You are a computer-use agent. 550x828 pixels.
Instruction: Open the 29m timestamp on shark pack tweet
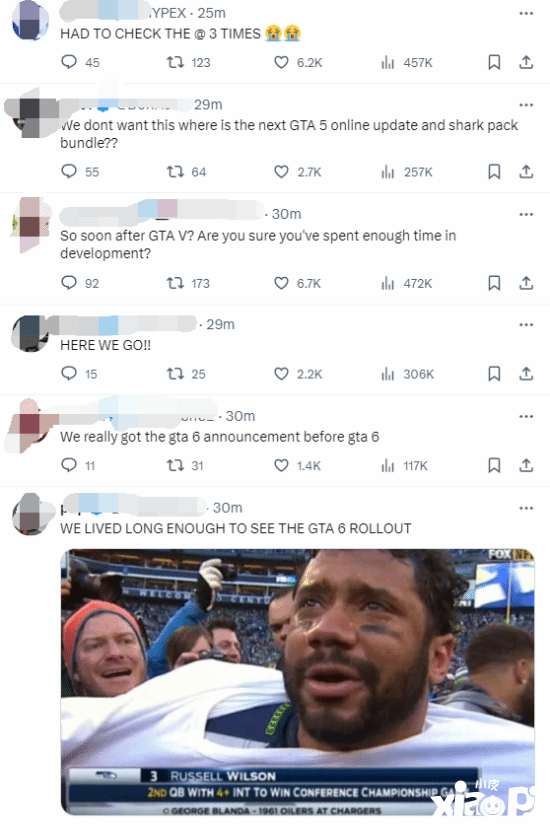[208, 105]
